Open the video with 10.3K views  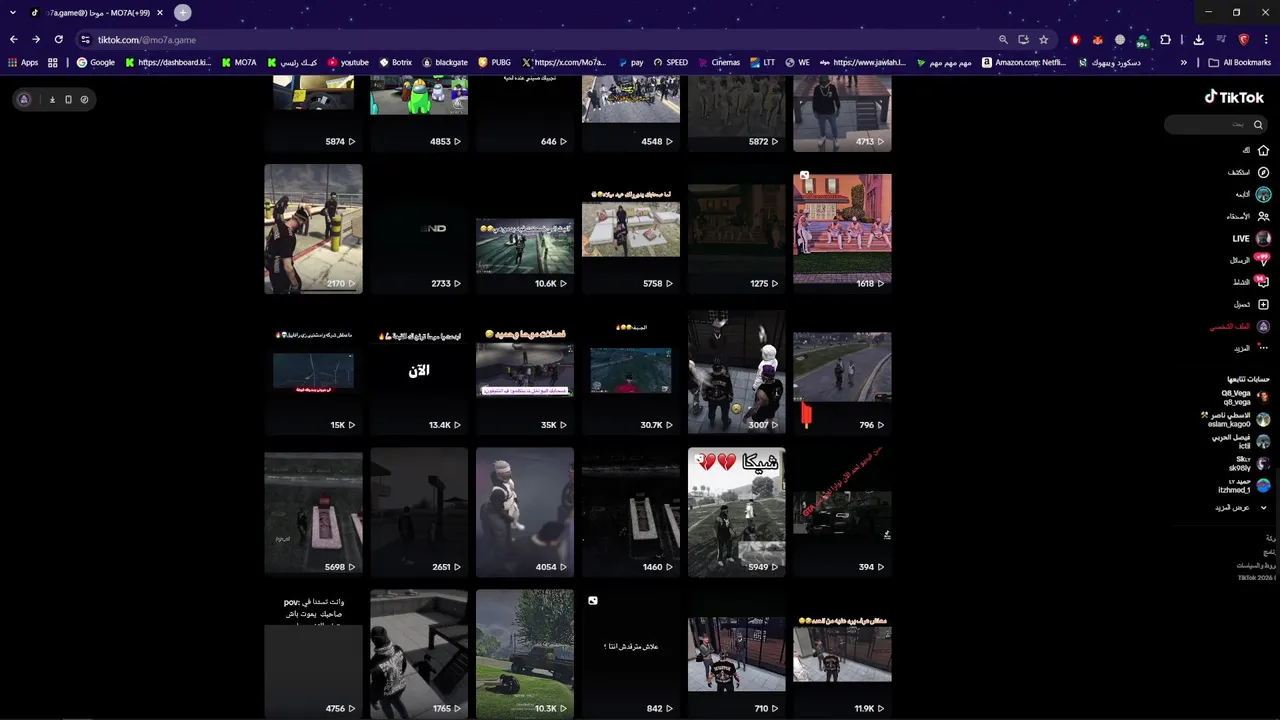point(525,654)
